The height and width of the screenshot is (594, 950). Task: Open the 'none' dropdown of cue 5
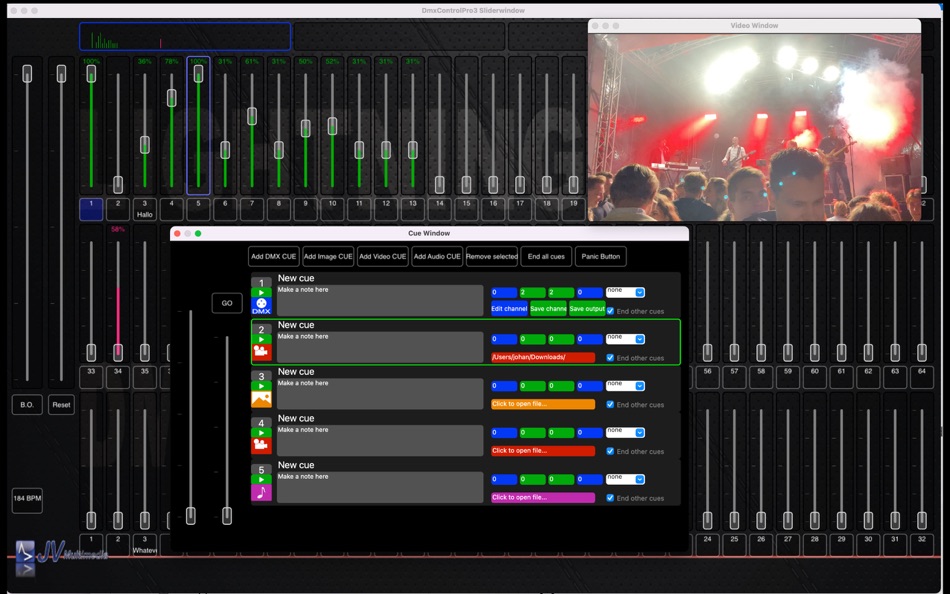pos(625,479)
